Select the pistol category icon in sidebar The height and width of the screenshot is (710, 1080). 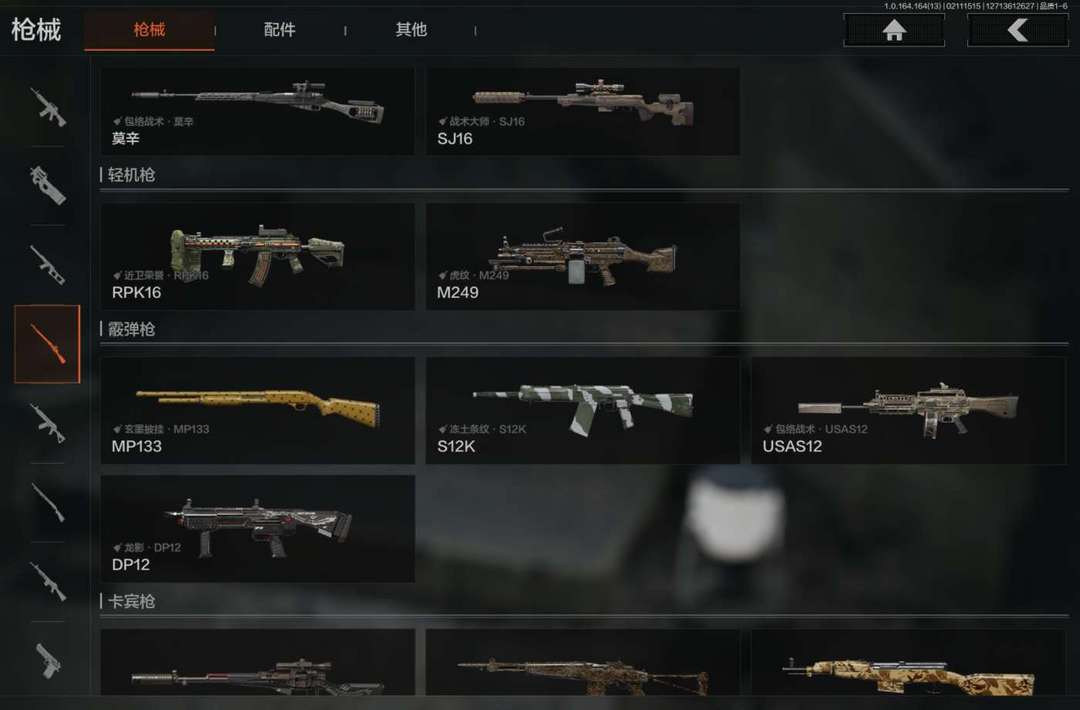pyautogui.click(x=48, y=660)
